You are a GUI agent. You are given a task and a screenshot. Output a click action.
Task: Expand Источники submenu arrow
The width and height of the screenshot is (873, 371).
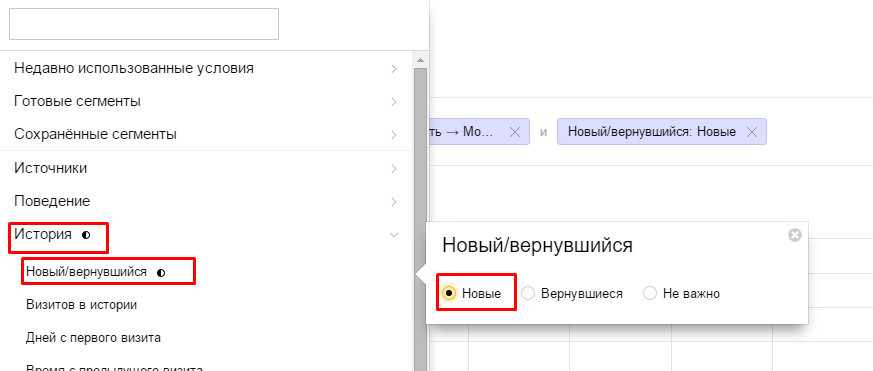click(x=394, y=169)
